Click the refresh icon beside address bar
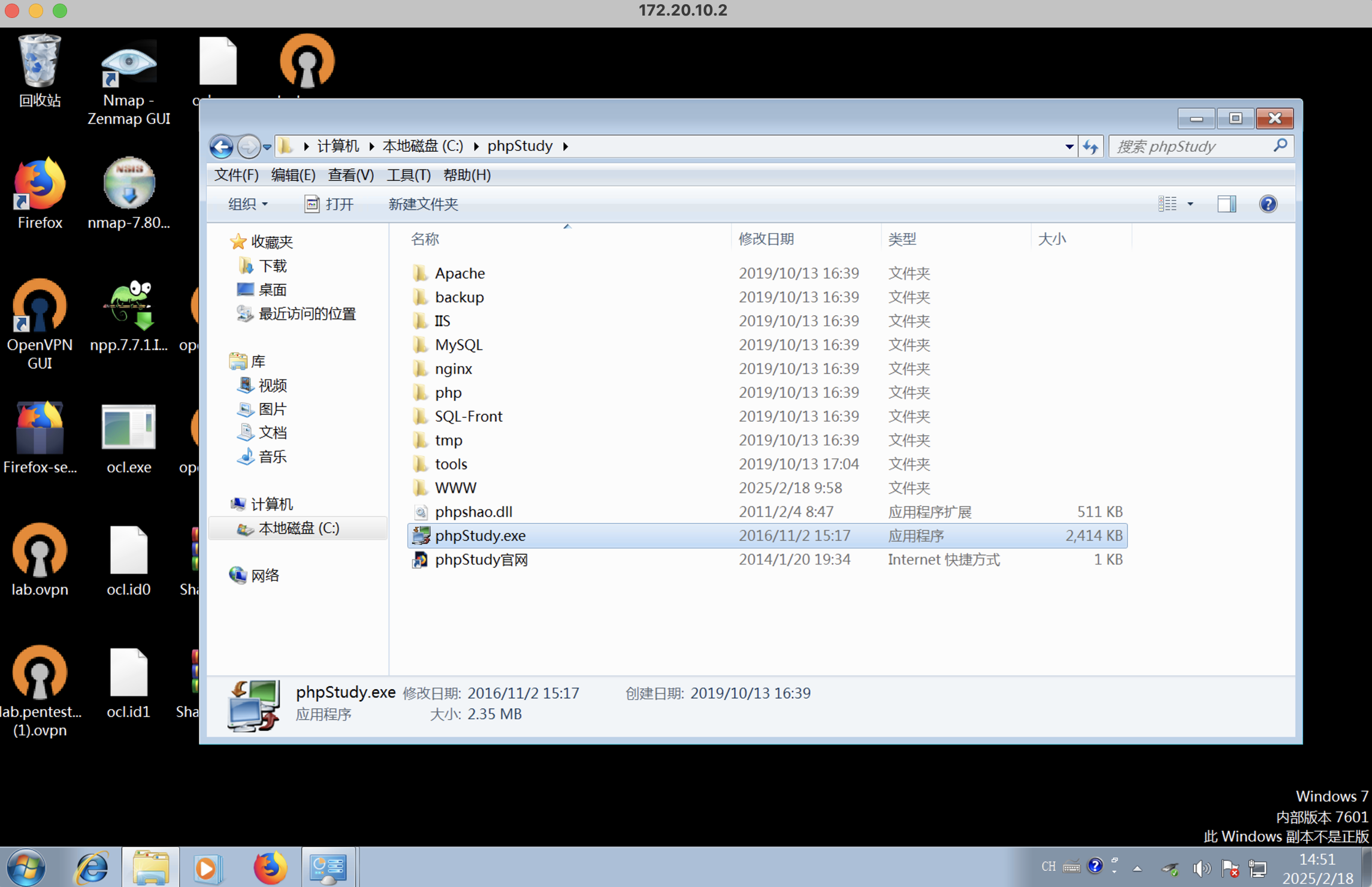1372x887 pixels. (1090, 146)
